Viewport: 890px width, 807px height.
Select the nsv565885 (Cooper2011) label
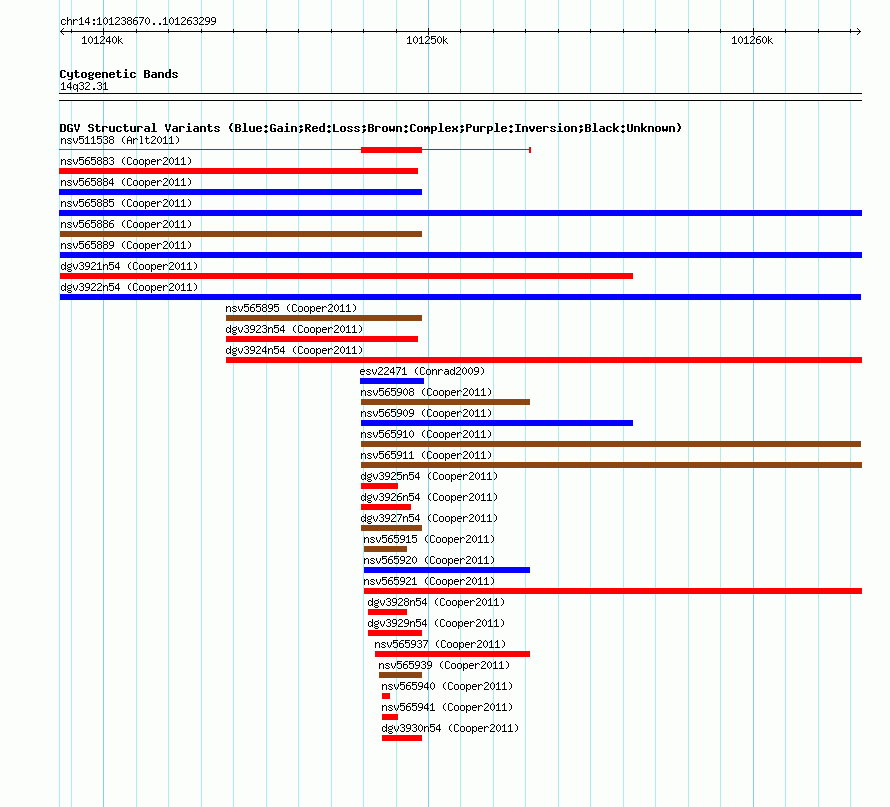(x=126, y=203)
